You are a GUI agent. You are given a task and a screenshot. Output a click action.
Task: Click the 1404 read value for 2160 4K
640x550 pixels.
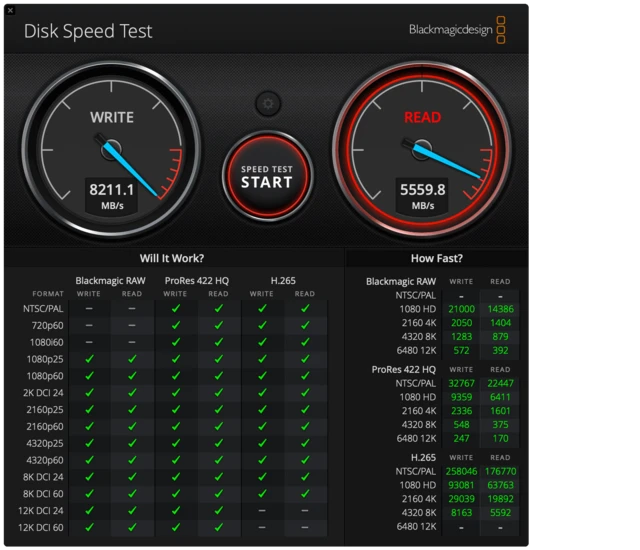(x=500, y=323)
